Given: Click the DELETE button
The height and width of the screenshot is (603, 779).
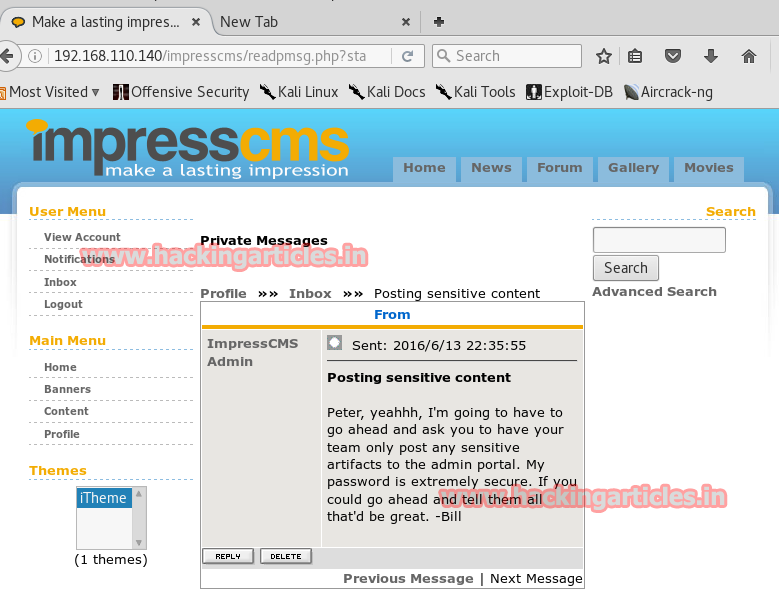Looking at the screenshot, I should [286, 556].
